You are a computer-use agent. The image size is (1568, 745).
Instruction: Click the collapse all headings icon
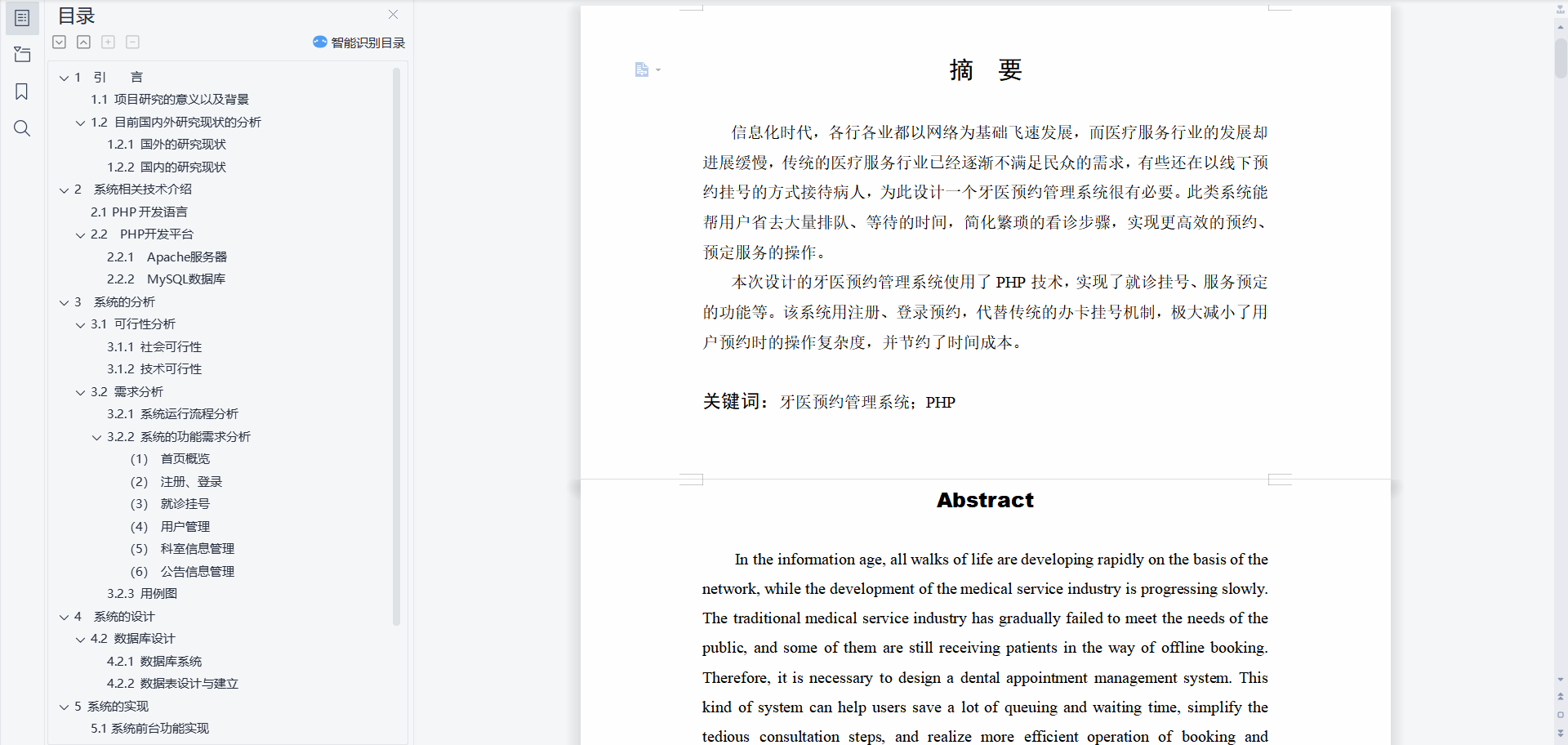pos(83,42)
